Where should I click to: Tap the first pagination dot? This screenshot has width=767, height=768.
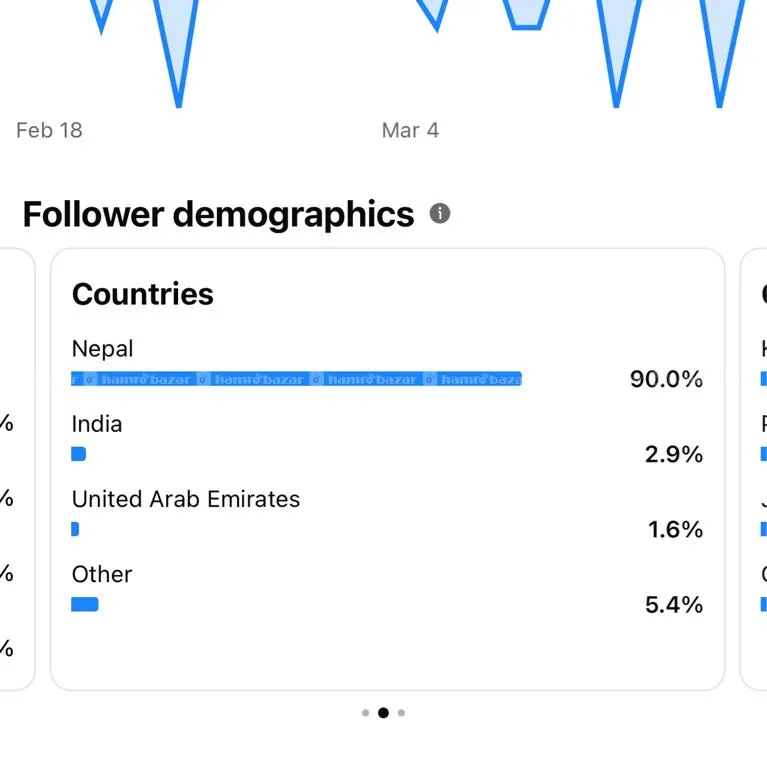(365, 713)
